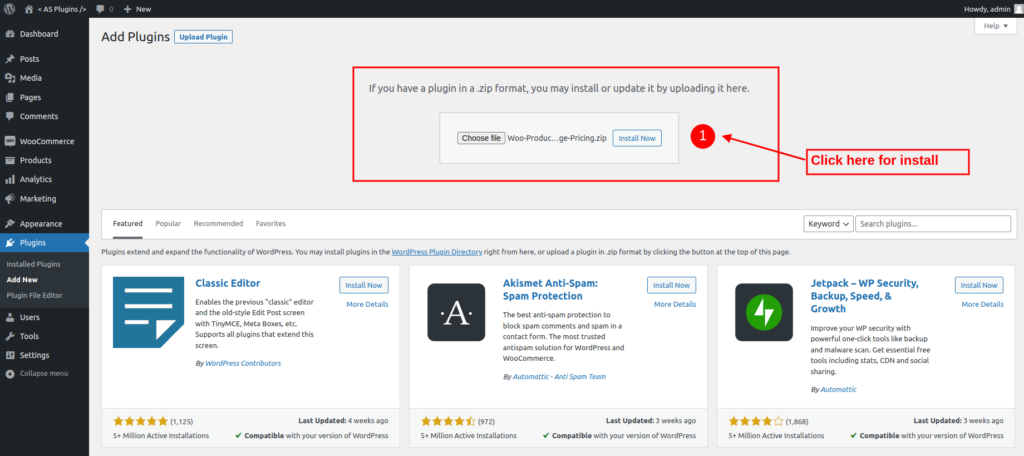Open the Keyword search type dropdown
Image resolution: width=1024 pixels, height=456 pixels.
[828, 223]
